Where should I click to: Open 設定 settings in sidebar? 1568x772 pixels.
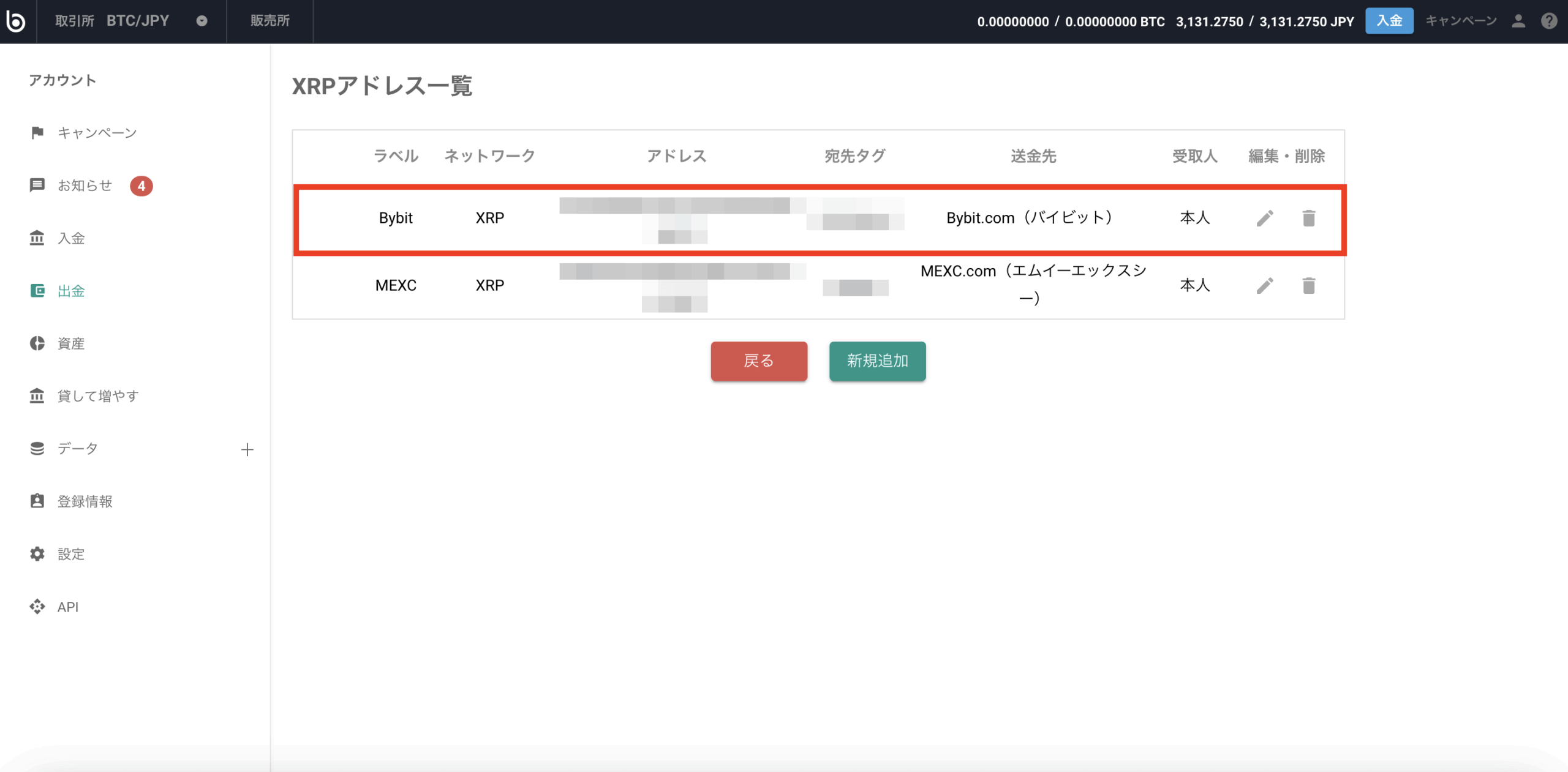[x=71, y=554]
